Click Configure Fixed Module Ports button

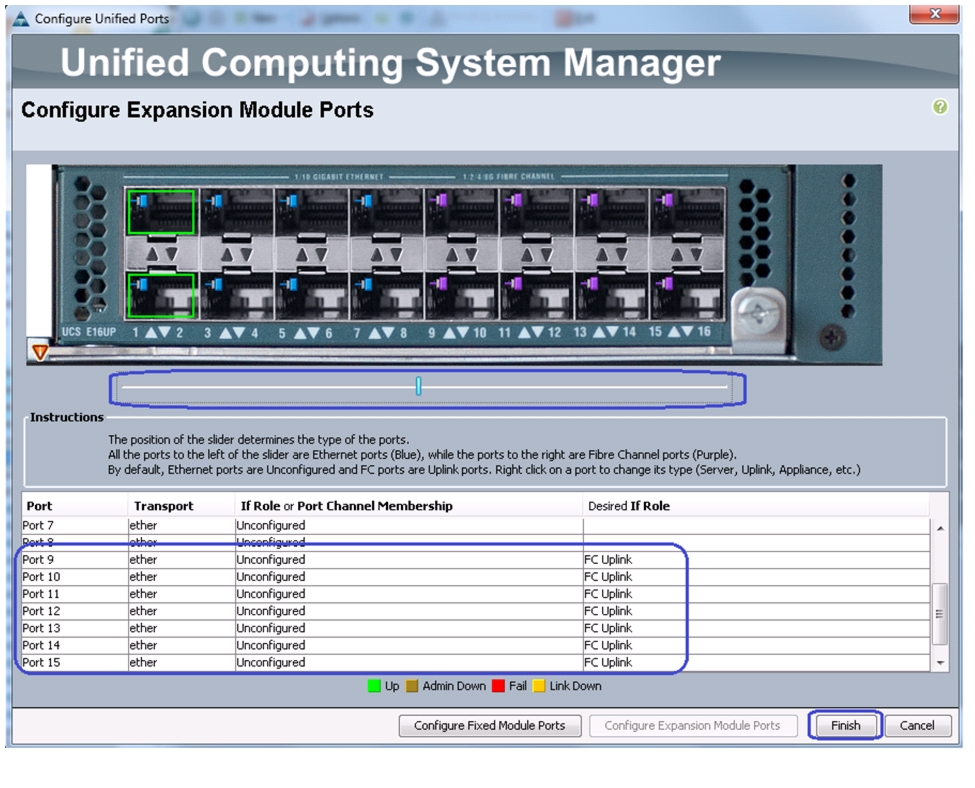pyautogui.click(x=490, y=726)
